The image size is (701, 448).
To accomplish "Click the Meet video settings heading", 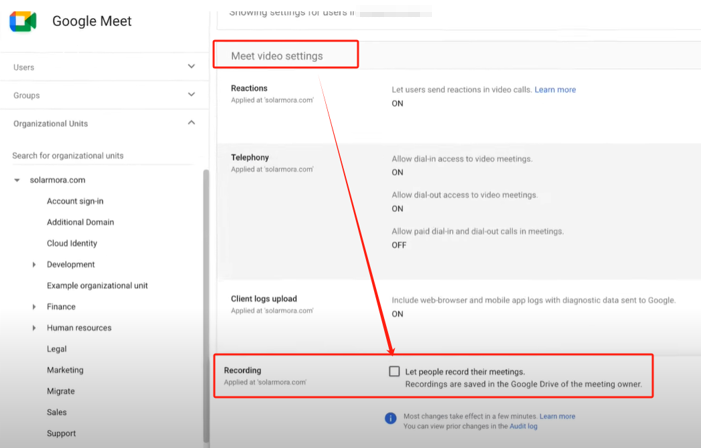I will point(277,56).
